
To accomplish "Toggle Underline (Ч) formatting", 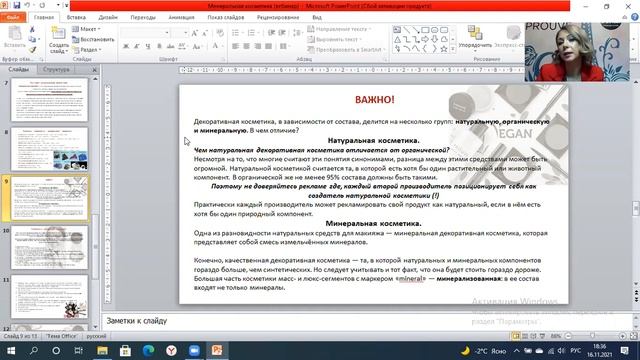I will click(x=148, y=47).
